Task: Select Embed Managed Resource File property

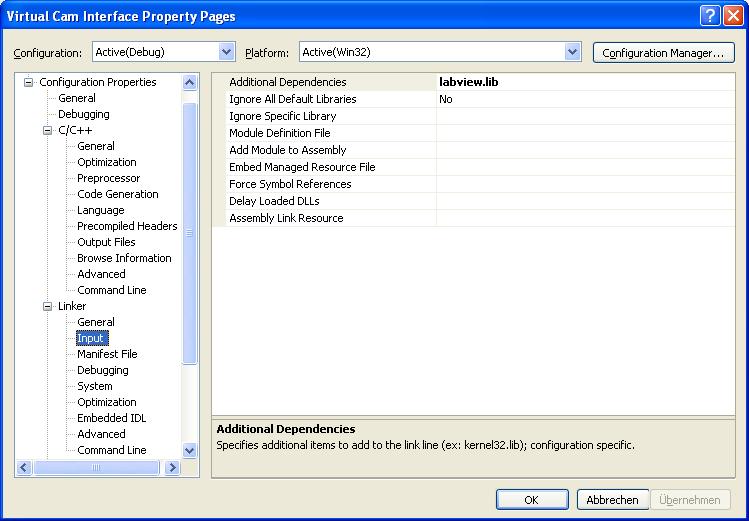Action: click(x=302, y=167)
